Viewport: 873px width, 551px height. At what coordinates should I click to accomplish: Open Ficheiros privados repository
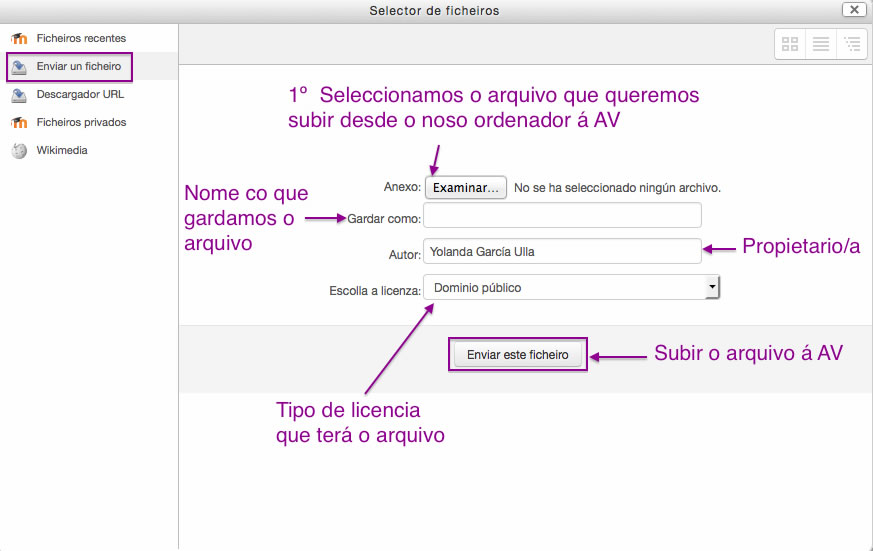[x=81, y=122]
